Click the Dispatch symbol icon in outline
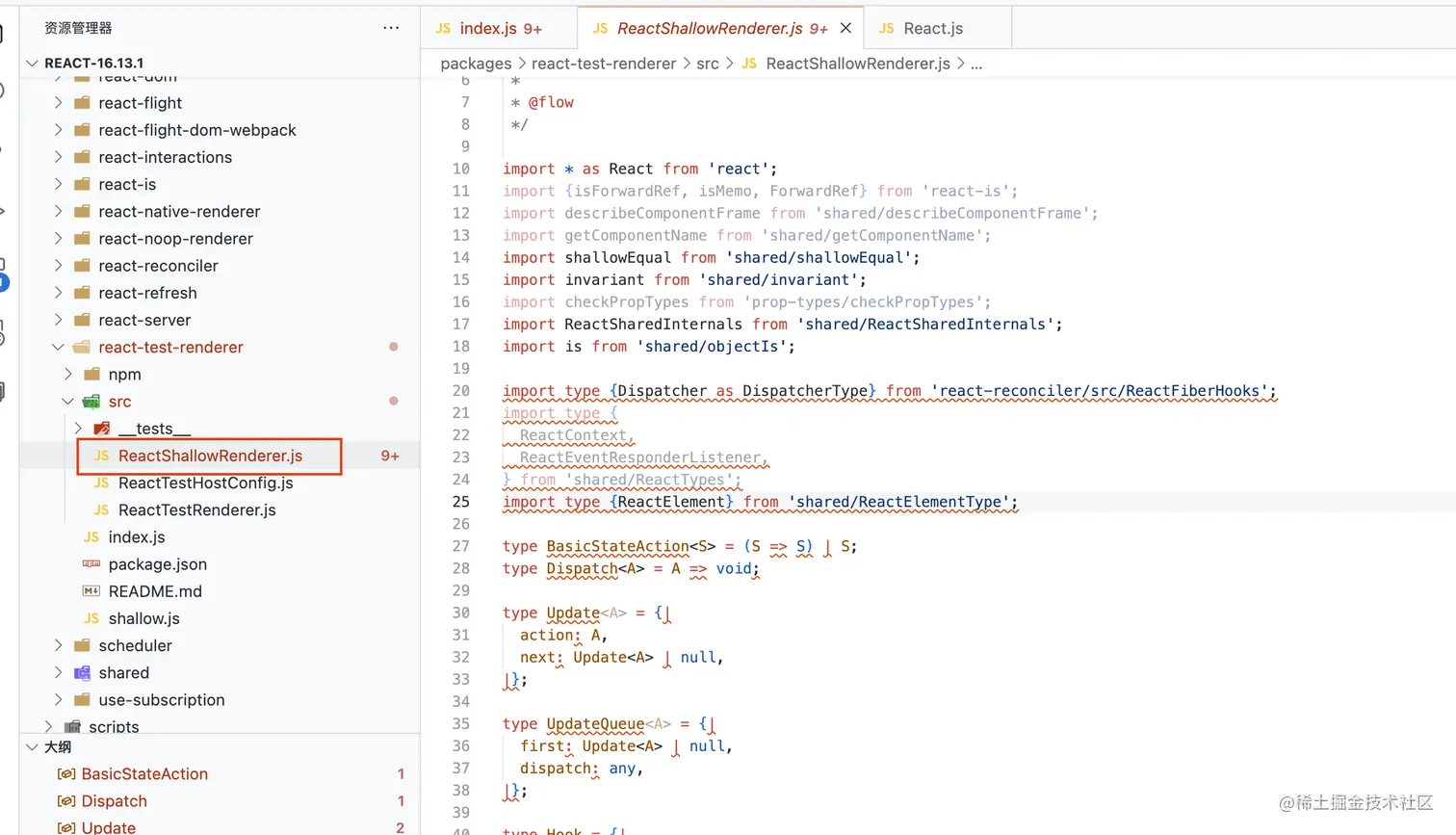The height and width of the screenshot is (835, 1456). point(66,800)
